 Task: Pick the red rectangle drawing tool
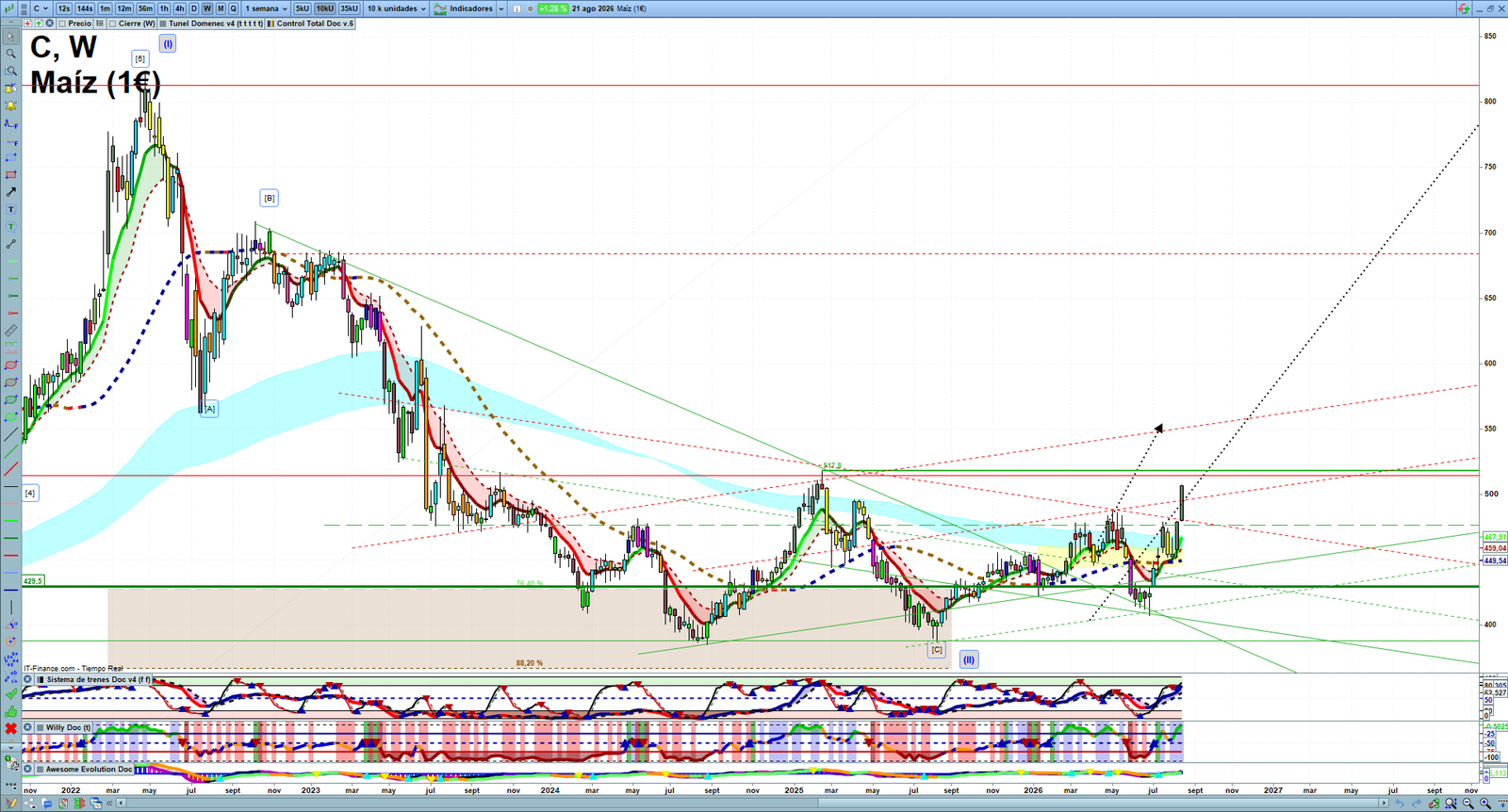[x=11, y=174]
